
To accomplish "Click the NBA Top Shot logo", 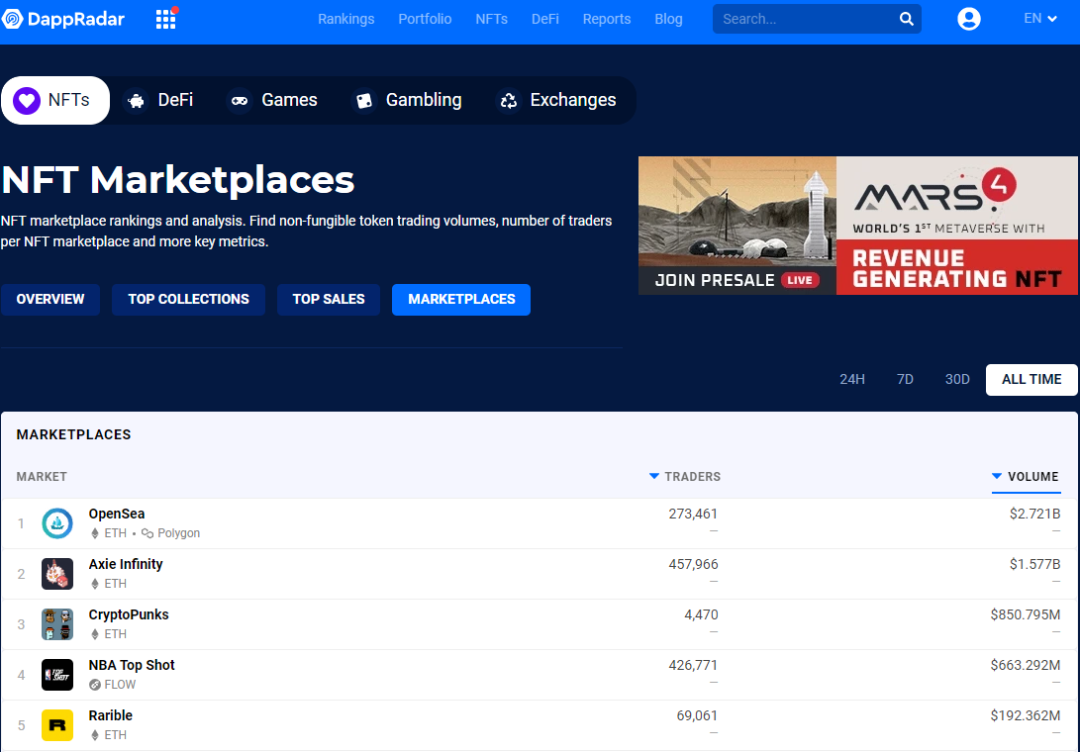I will (57, 675).
